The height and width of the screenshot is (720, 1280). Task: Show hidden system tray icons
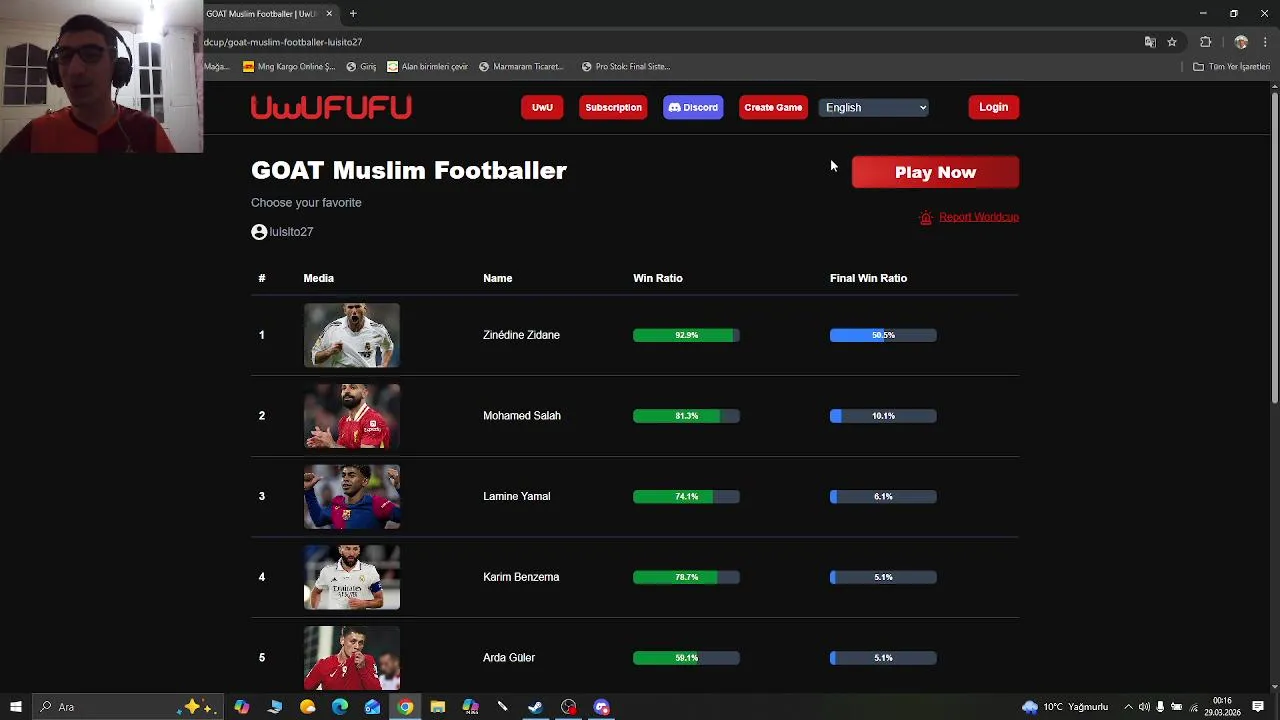[1128, 707]
